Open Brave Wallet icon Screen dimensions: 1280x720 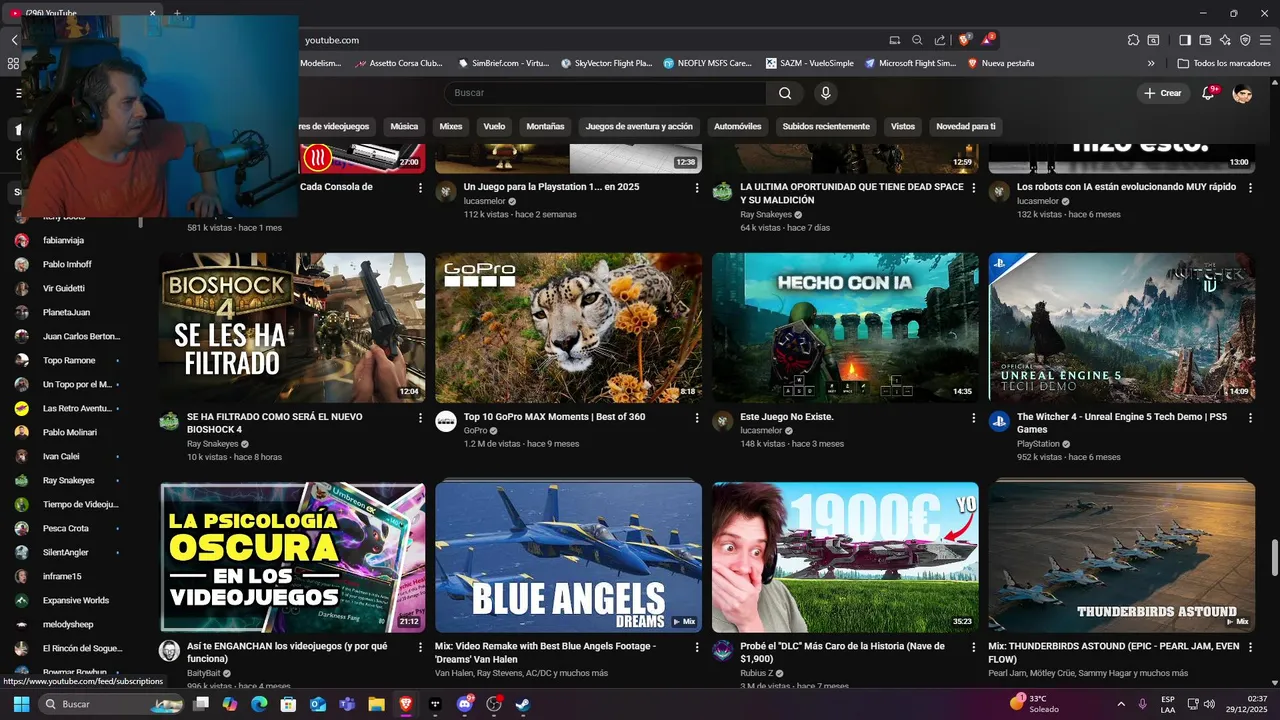pos(1205,40)
